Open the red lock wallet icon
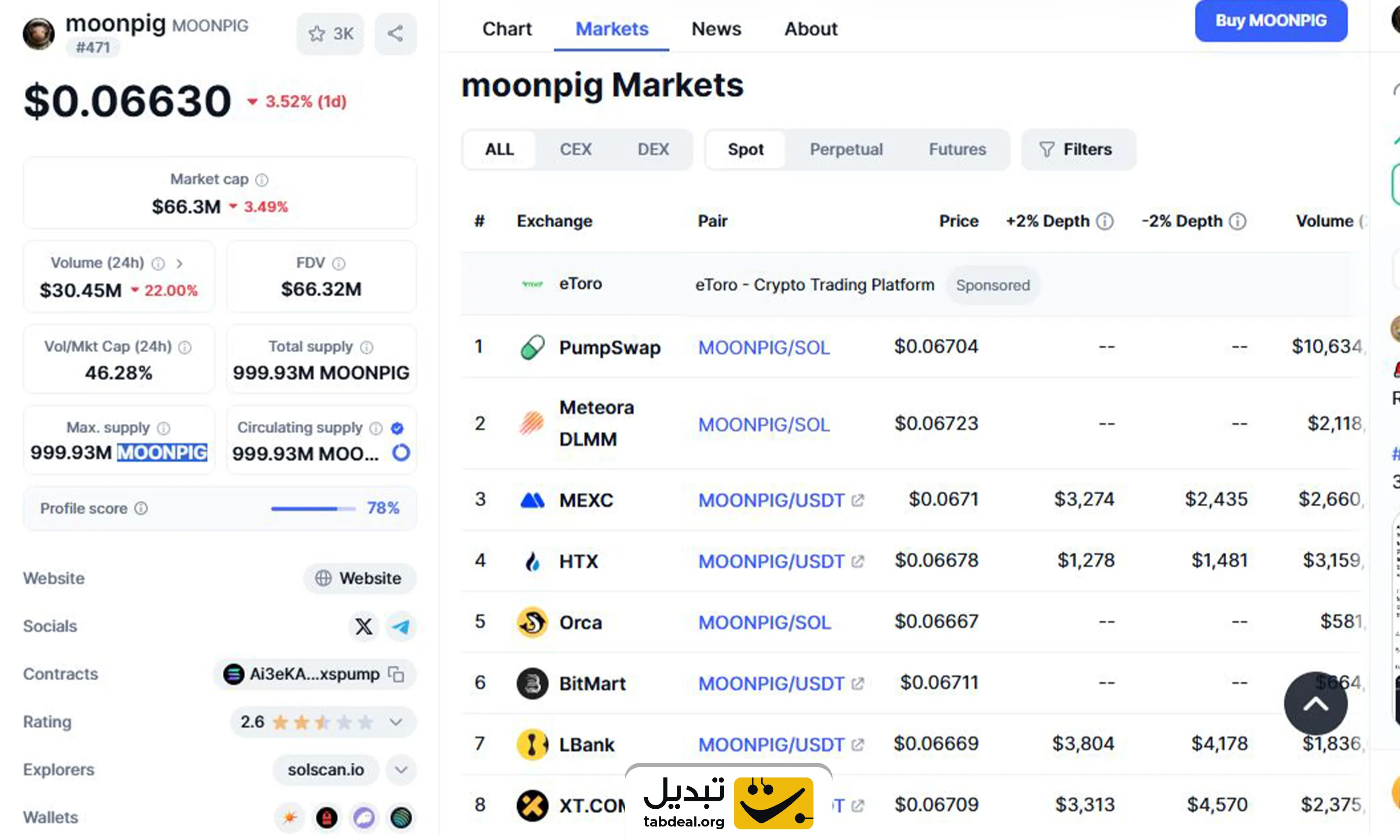1400x840 pixels. pos(326,817)
